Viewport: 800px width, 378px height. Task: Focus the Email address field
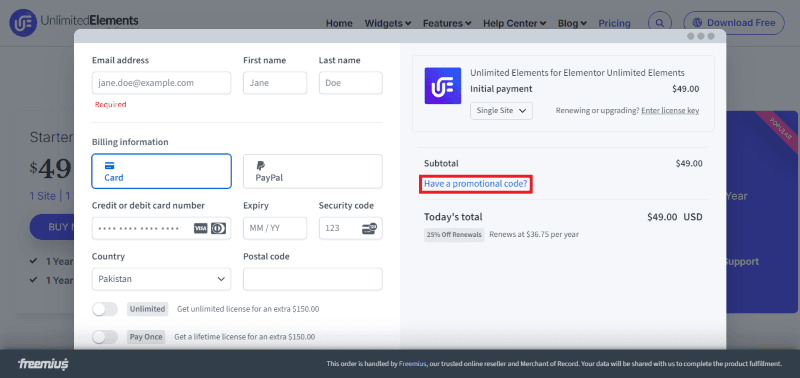pos(161,83)
